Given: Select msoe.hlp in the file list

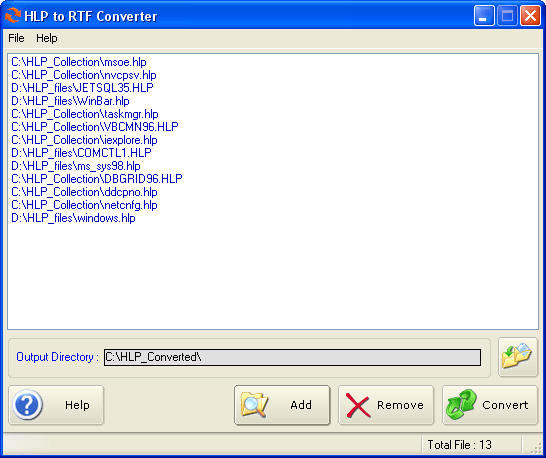Looking at the screenshot, I should tap(79, 62).
